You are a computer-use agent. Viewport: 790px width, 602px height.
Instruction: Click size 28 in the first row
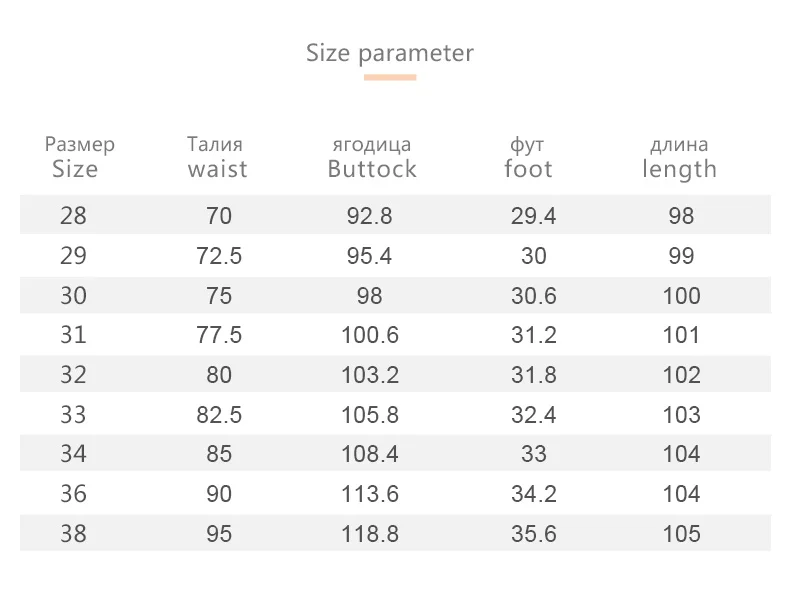tap(73, 216)
